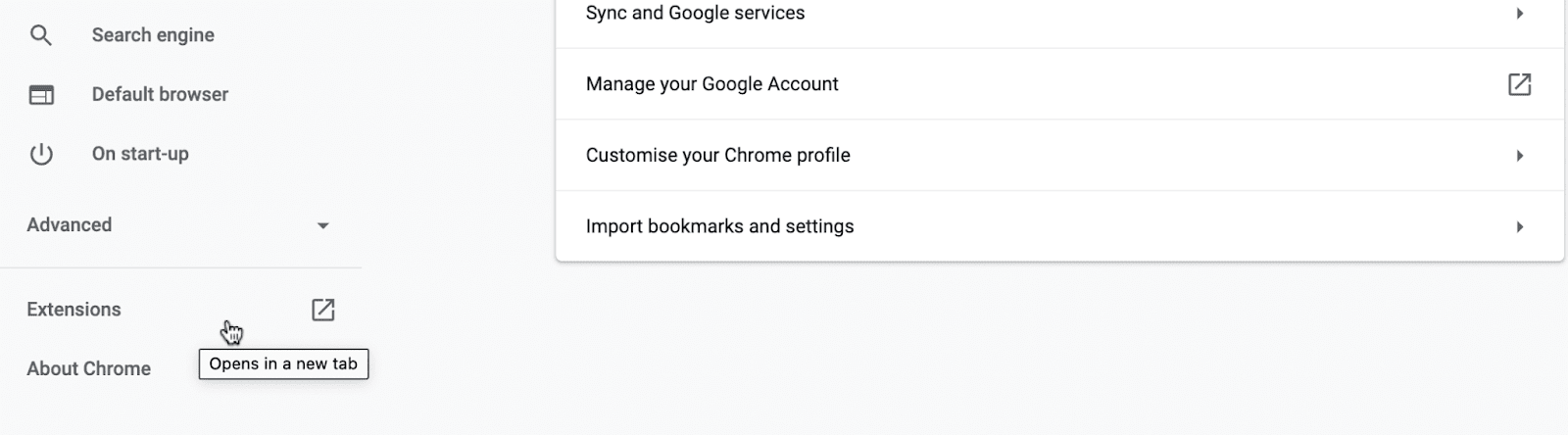
Task: Click Manage your Google Account external-link icon
Action: click(1519, 84)
